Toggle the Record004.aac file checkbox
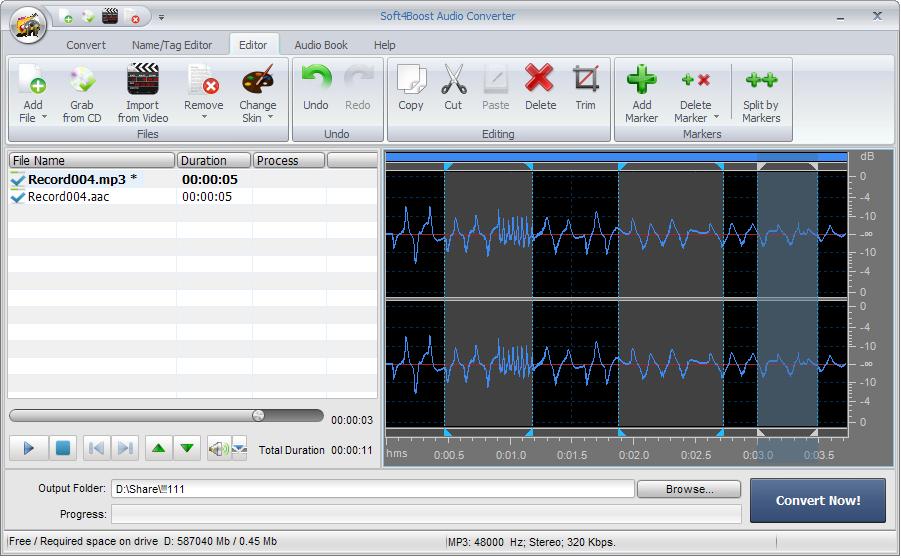The width and height of the screenshot is (901, 558). click(17, 197)
